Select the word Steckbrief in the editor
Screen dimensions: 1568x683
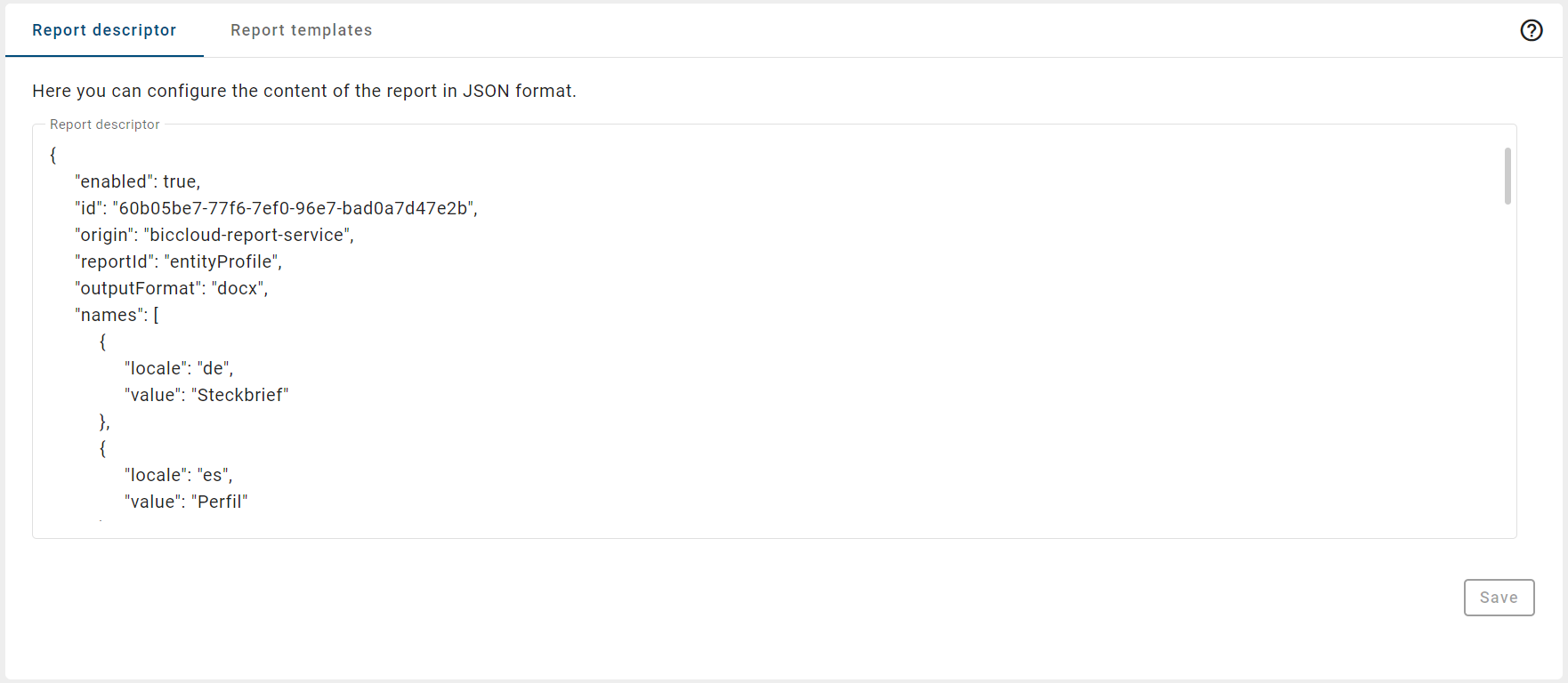coord(240,394)
